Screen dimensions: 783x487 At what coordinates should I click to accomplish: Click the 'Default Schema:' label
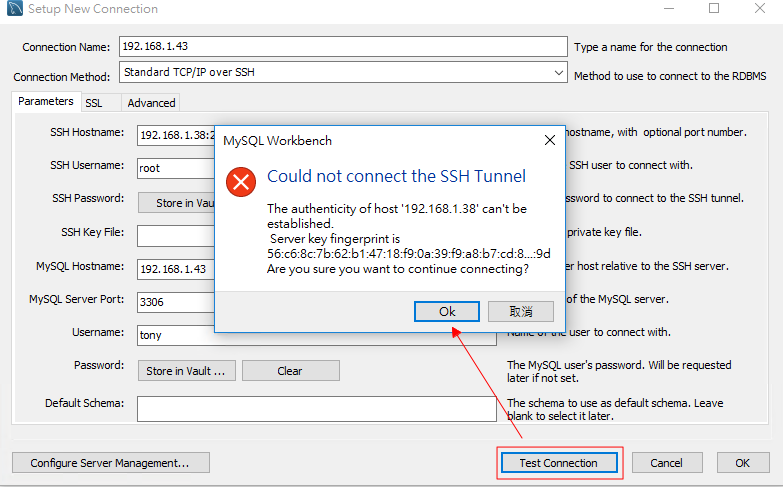[84, 403]
